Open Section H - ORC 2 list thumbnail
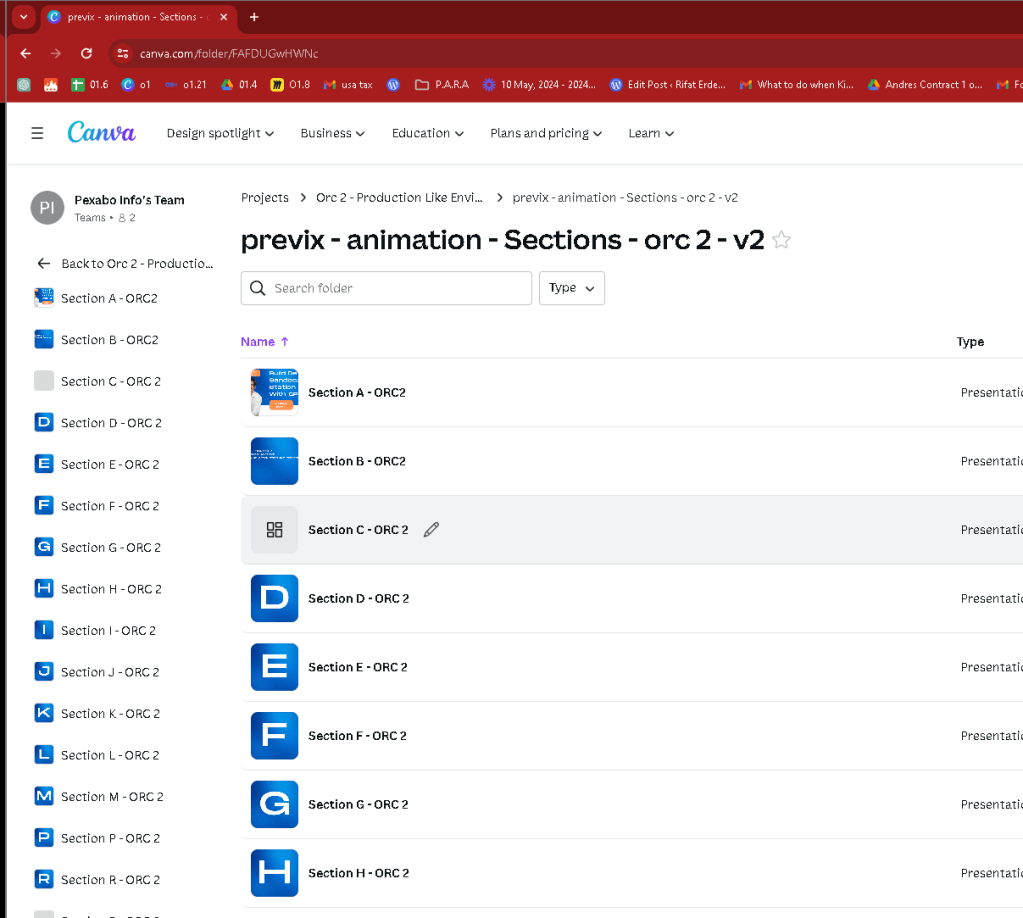Image resolution: width=1023 pixels, height=918 pixels. [x=275, y=873]
